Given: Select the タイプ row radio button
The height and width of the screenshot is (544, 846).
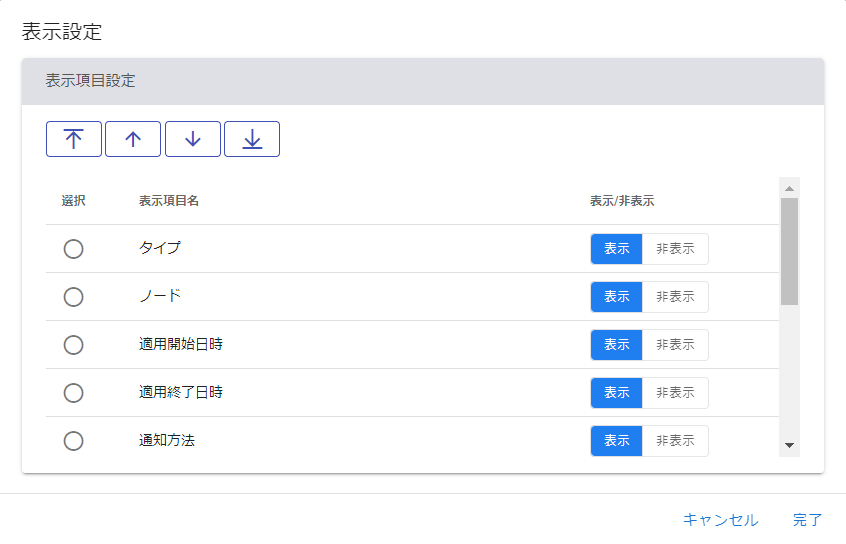Looking at the screenshot, I should click(73, 249).
